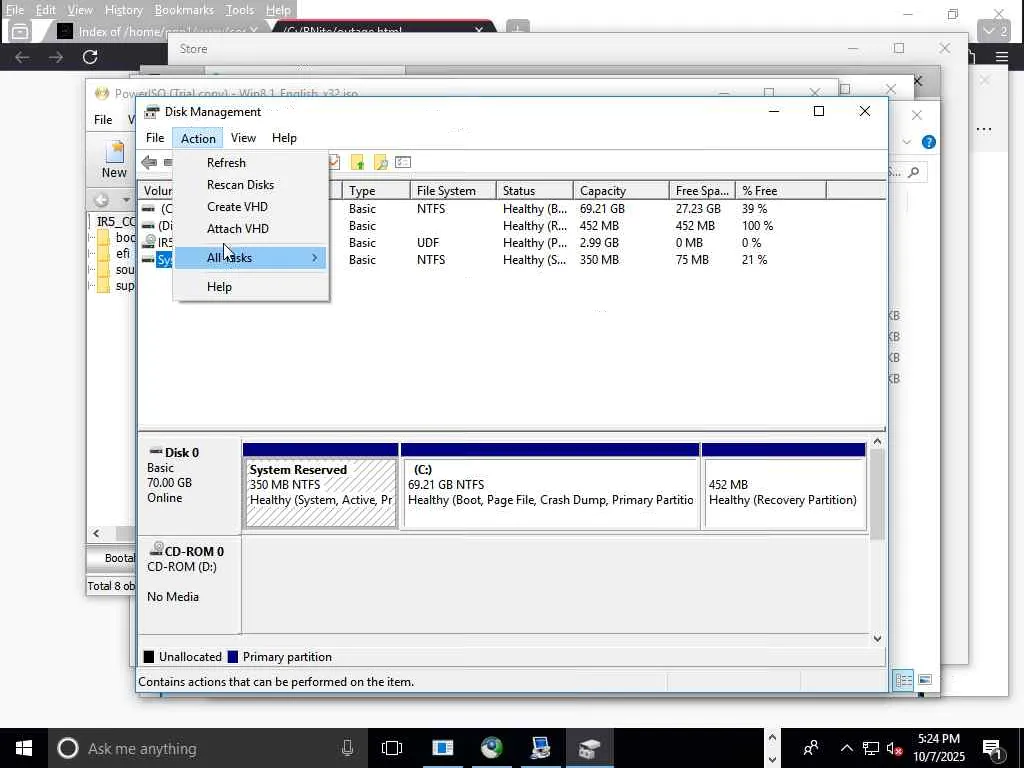Click the Ask me anything search box
This screenshot has height=768, width=1024.
pos(206,748)
